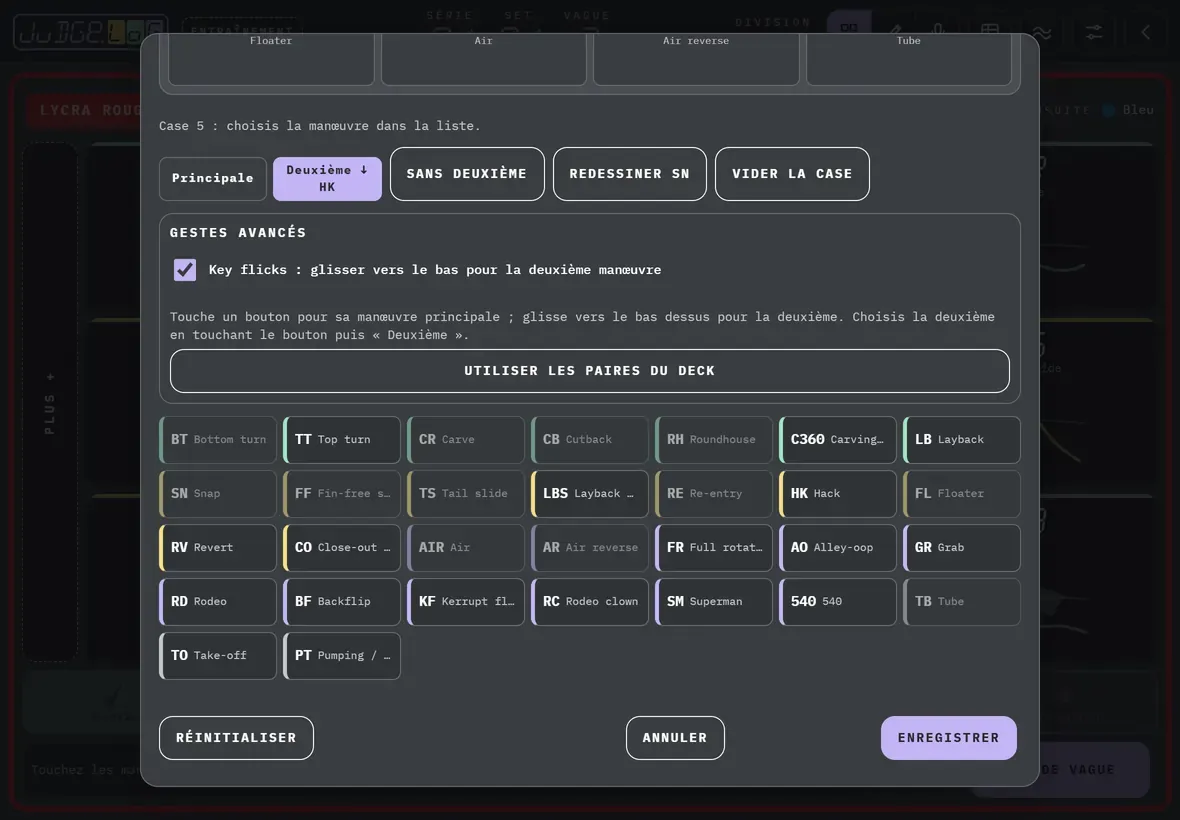This screenshot has width=1180, height=820.
Task: Choose the KF Kerrupt flip maneuver
Action: [466, 602]
